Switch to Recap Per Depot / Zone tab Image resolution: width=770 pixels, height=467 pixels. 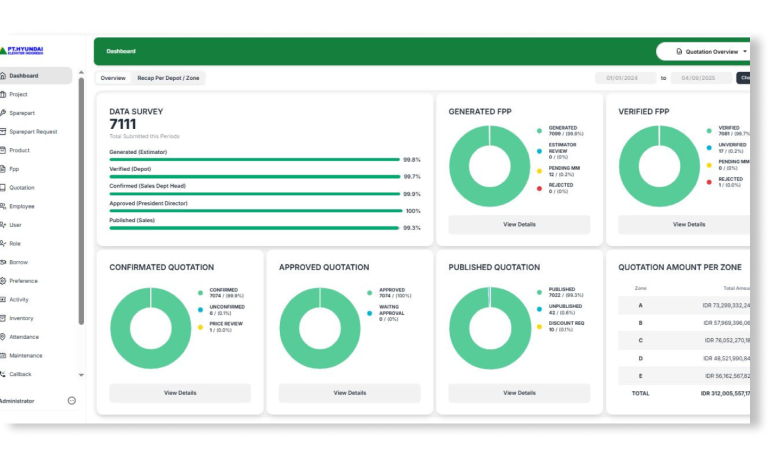pos(168,78)
